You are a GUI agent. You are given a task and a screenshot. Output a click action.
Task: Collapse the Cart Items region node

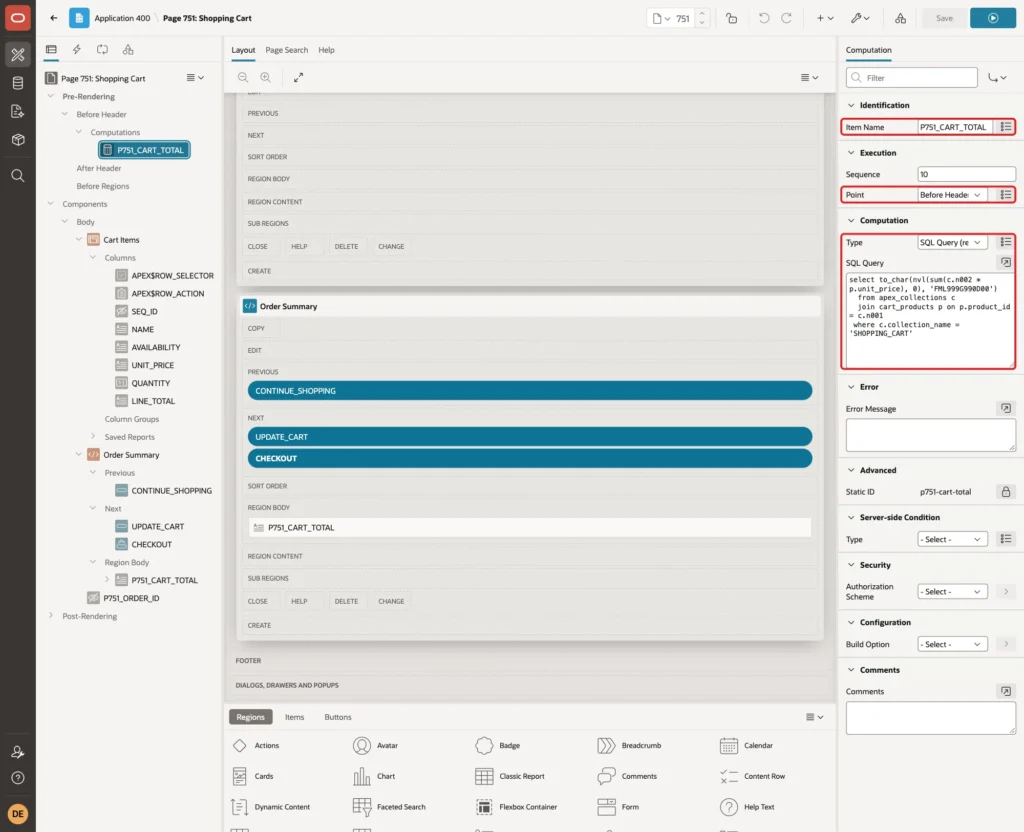point(79,240)
